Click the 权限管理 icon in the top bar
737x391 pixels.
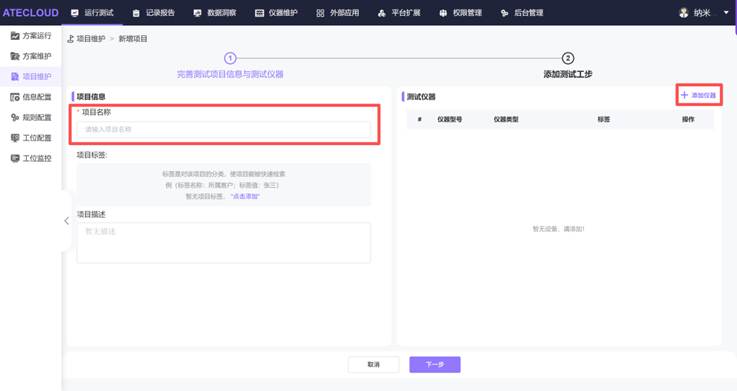click(443, 13)
